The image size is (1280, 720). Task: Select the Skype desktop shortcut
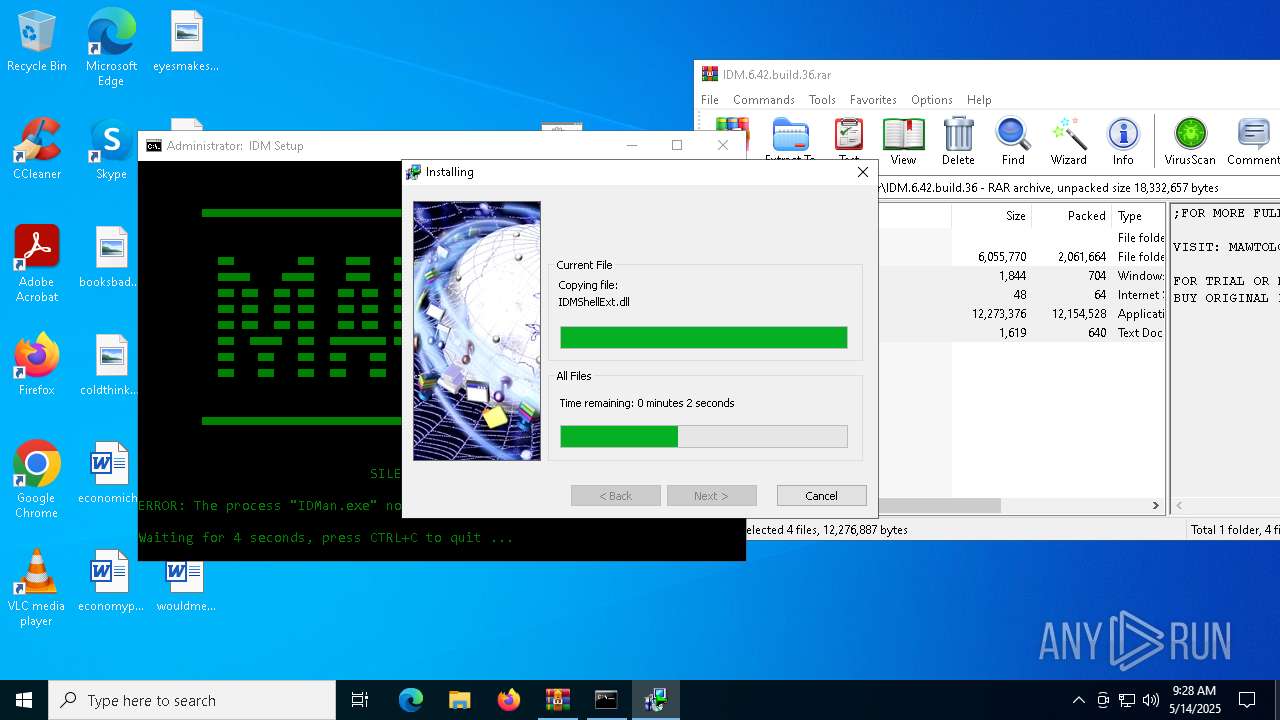[111, 150]
